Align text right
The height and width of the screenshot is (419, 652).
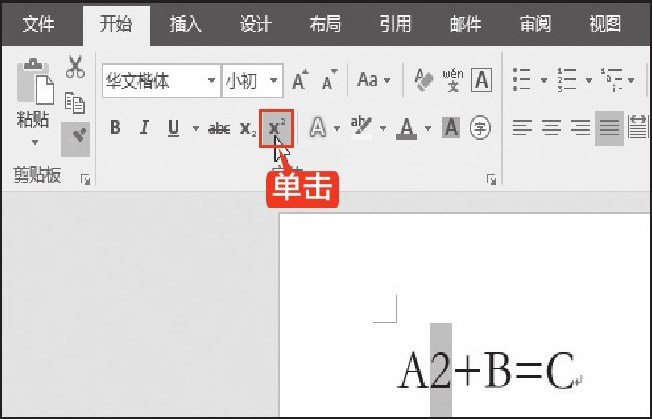580,128
